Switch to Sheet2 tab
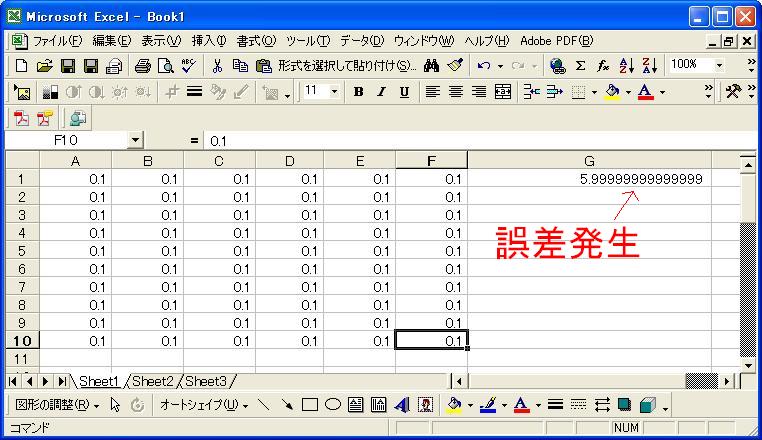Viewport: 762px width, 440px height. (152, 381)
